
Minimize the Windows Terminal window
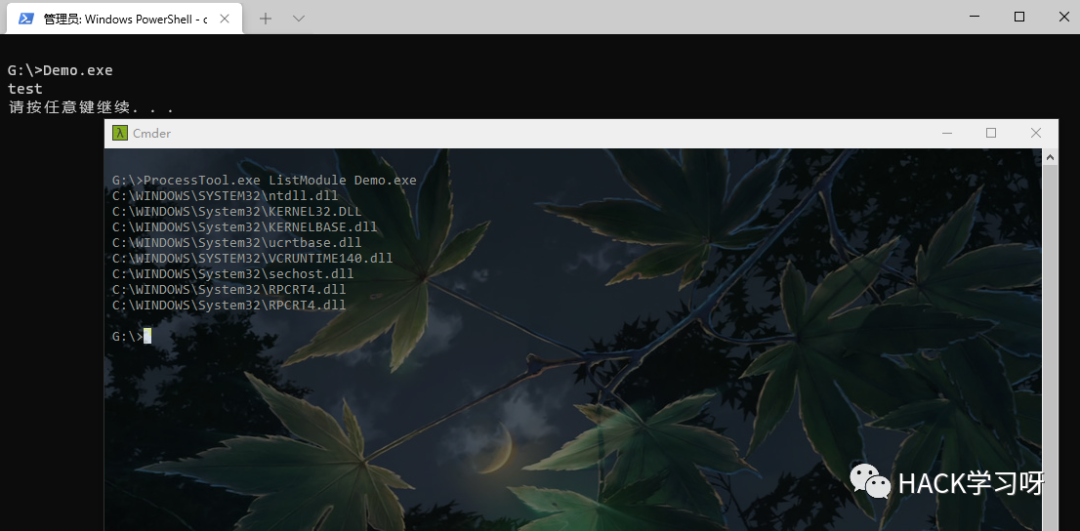tap(974, 17)
